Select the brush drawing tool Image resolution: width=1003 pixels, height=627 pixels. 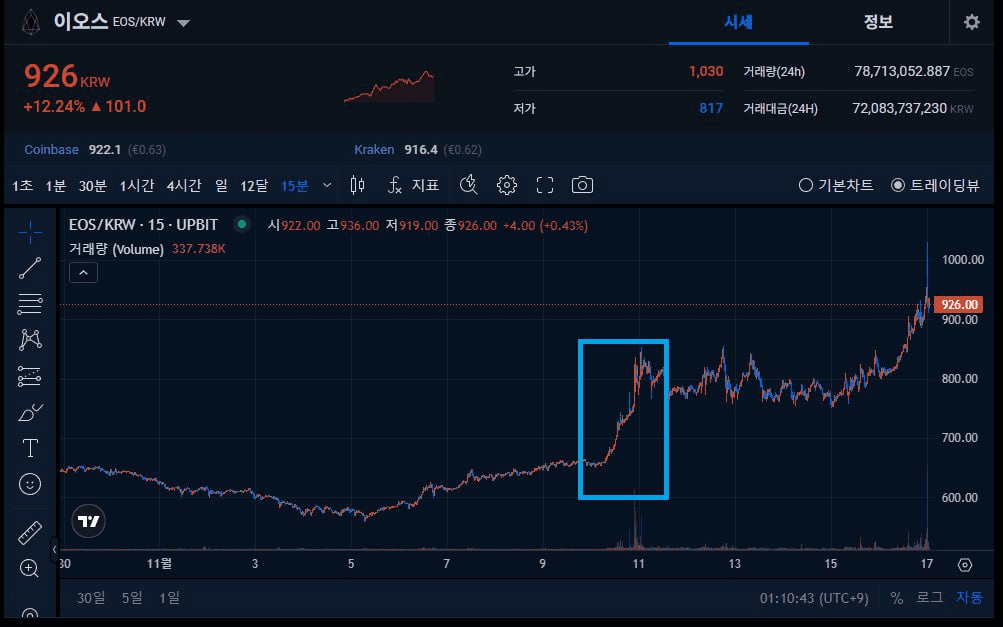[x=30, y=413]
